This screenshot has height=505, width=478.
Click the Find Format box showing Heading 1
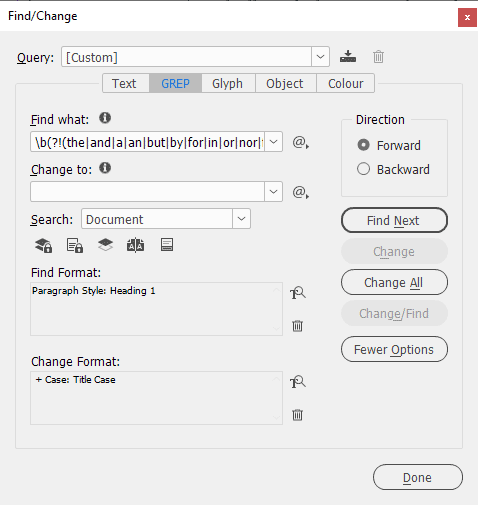coord(156,309)
